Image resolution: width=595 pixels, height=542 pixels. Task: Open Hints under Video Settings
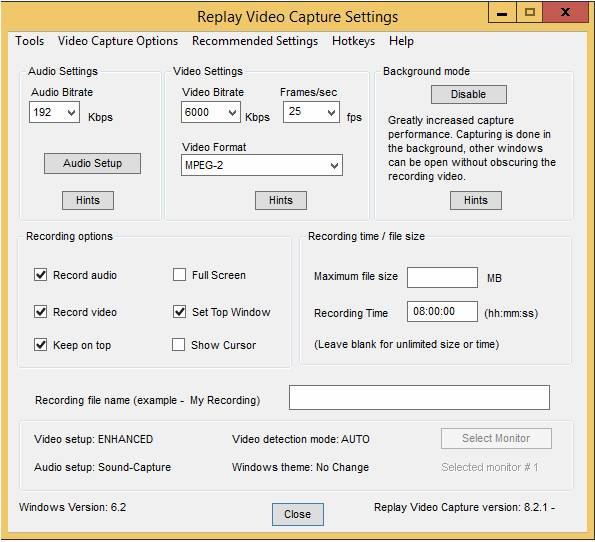281,200
